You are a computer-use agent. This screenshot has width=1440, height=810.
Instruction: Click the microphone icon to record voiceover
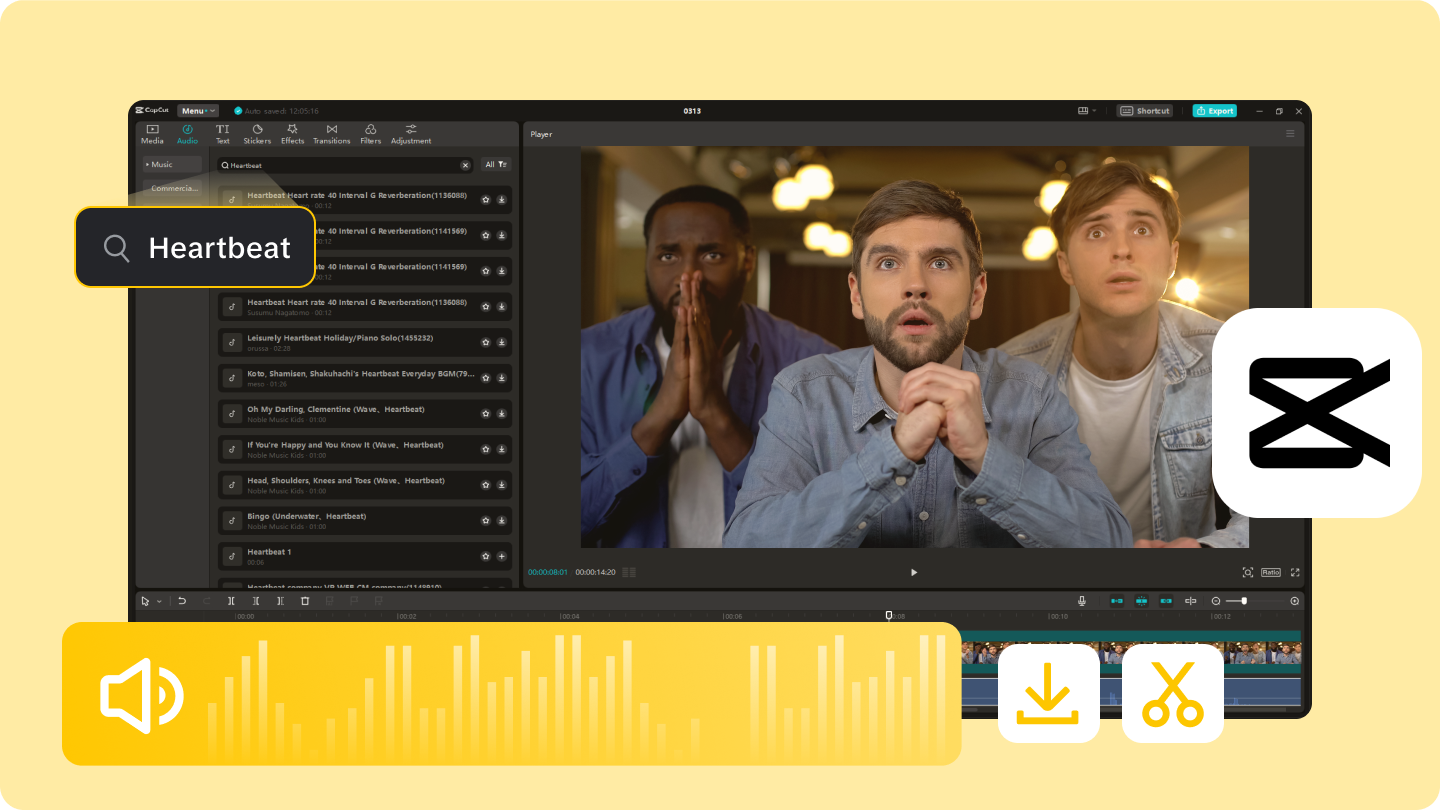1081,601
